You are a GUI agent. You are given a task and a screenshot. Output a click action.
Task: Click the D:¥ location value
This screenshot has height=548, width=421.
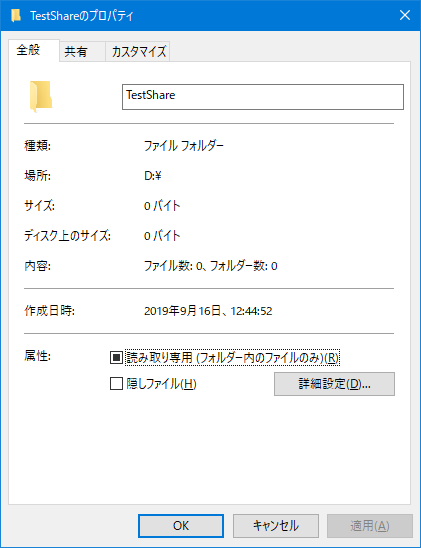point(152,175)
